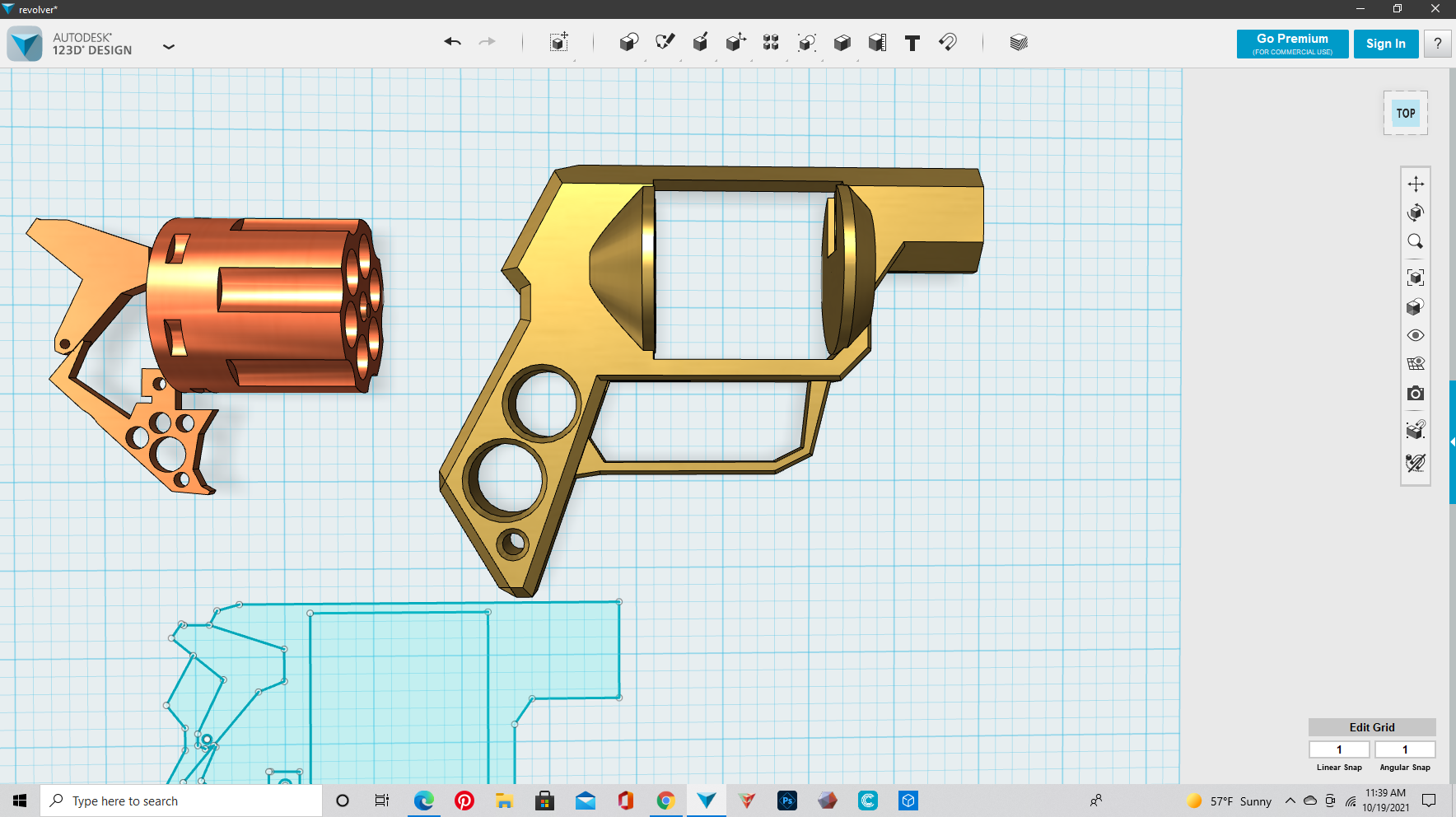Screen dimensions: 1456x817
Task: Toggle the shaded view mode cube icon
Action: 1416,306
